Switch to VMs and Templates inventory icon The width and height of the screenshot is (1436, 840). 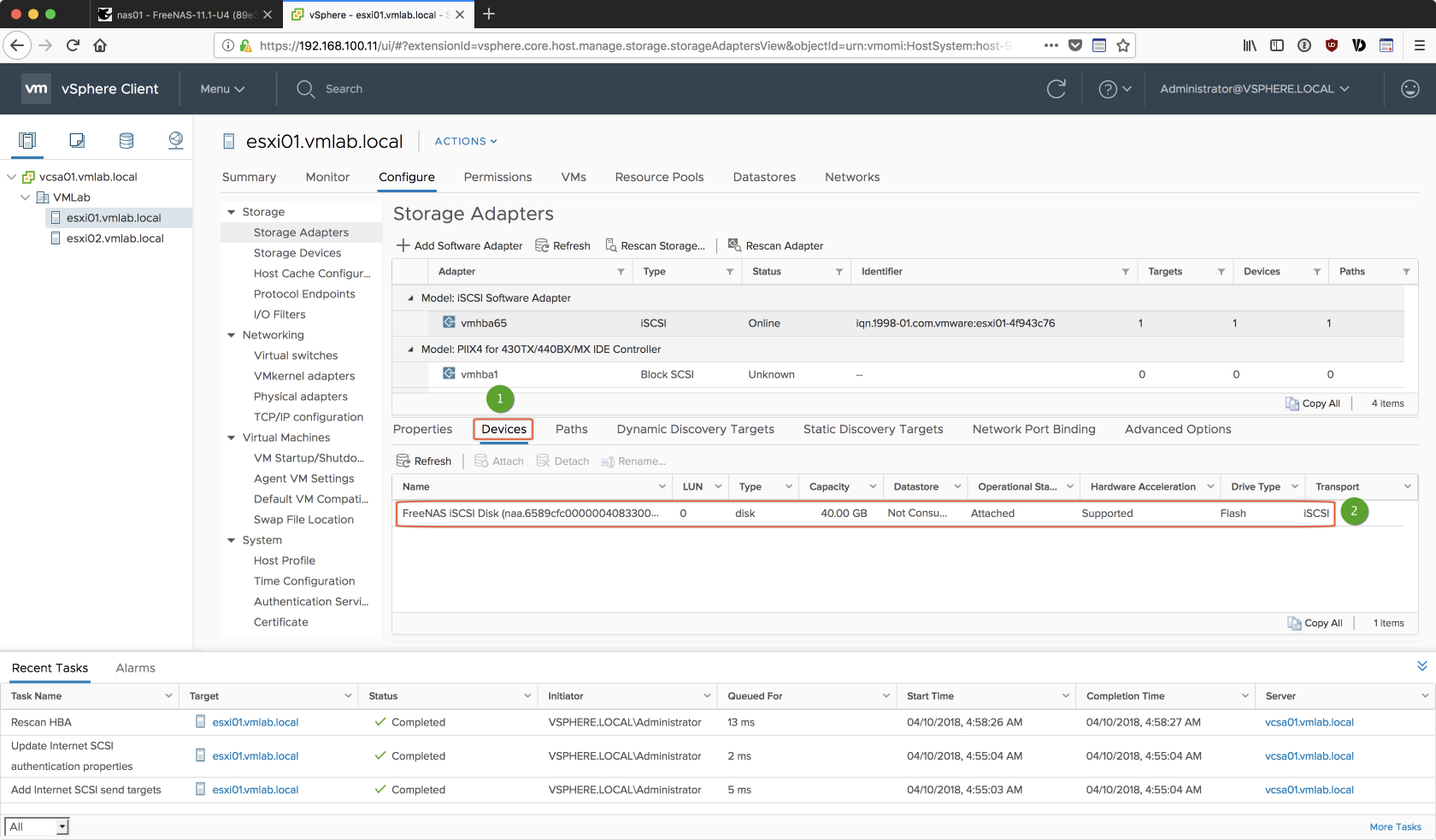pos(77,140)
